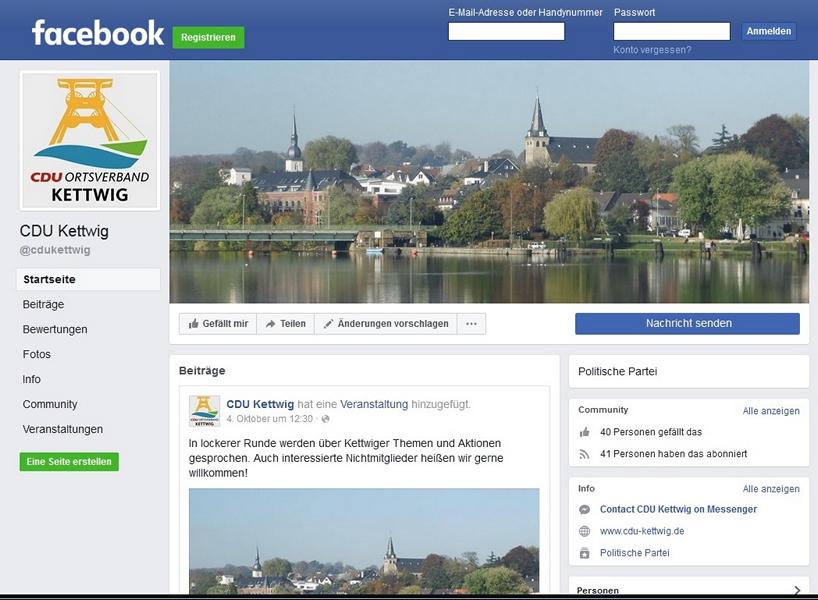Open the Kettwig cover photo
The image size is (818, 600).
(489, 182)
